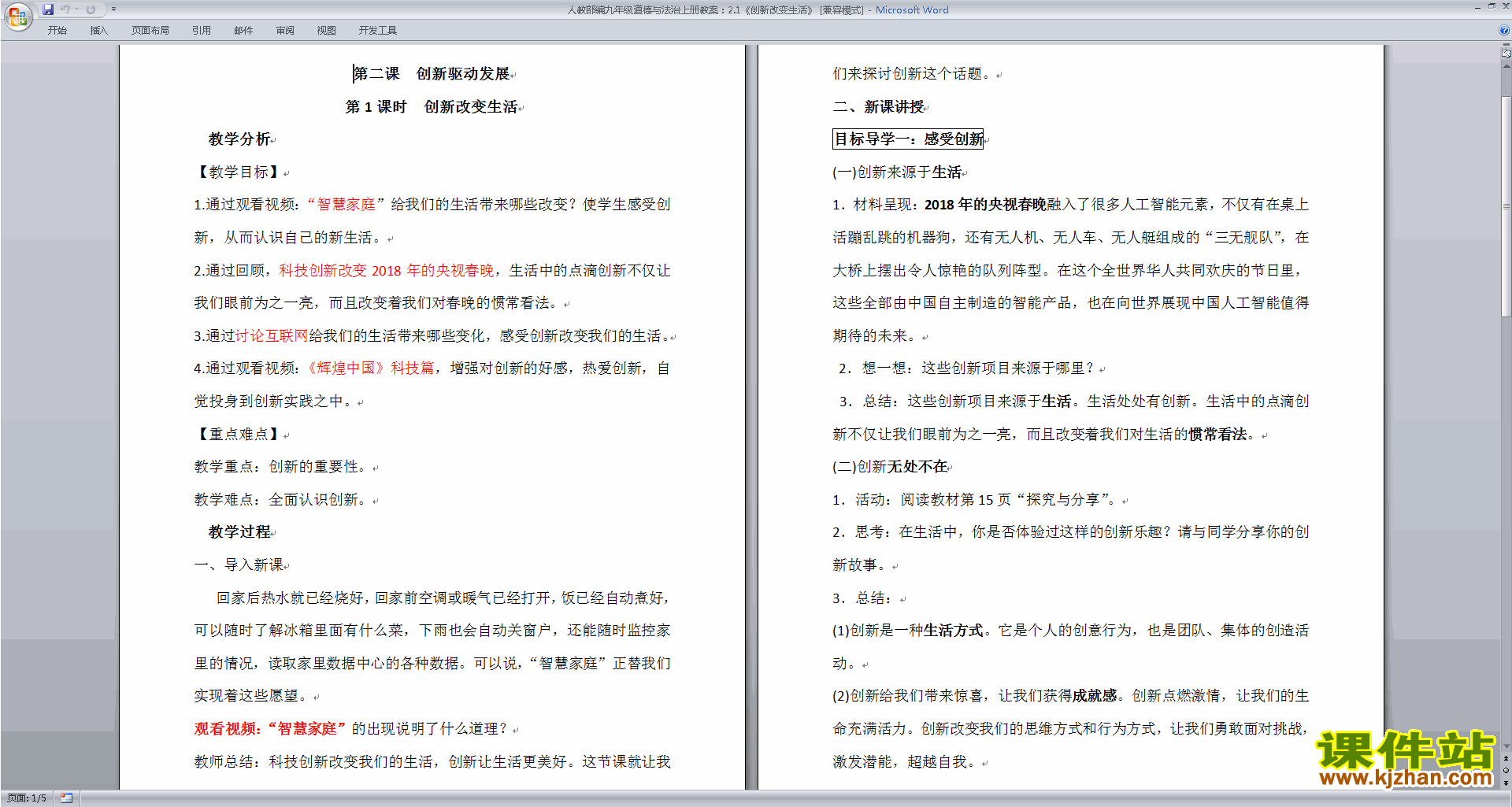Click the line 想一想：这些创新项目来源于哪里？
The width and height of the screenshot is (1512, 807).
click(977, 368)
